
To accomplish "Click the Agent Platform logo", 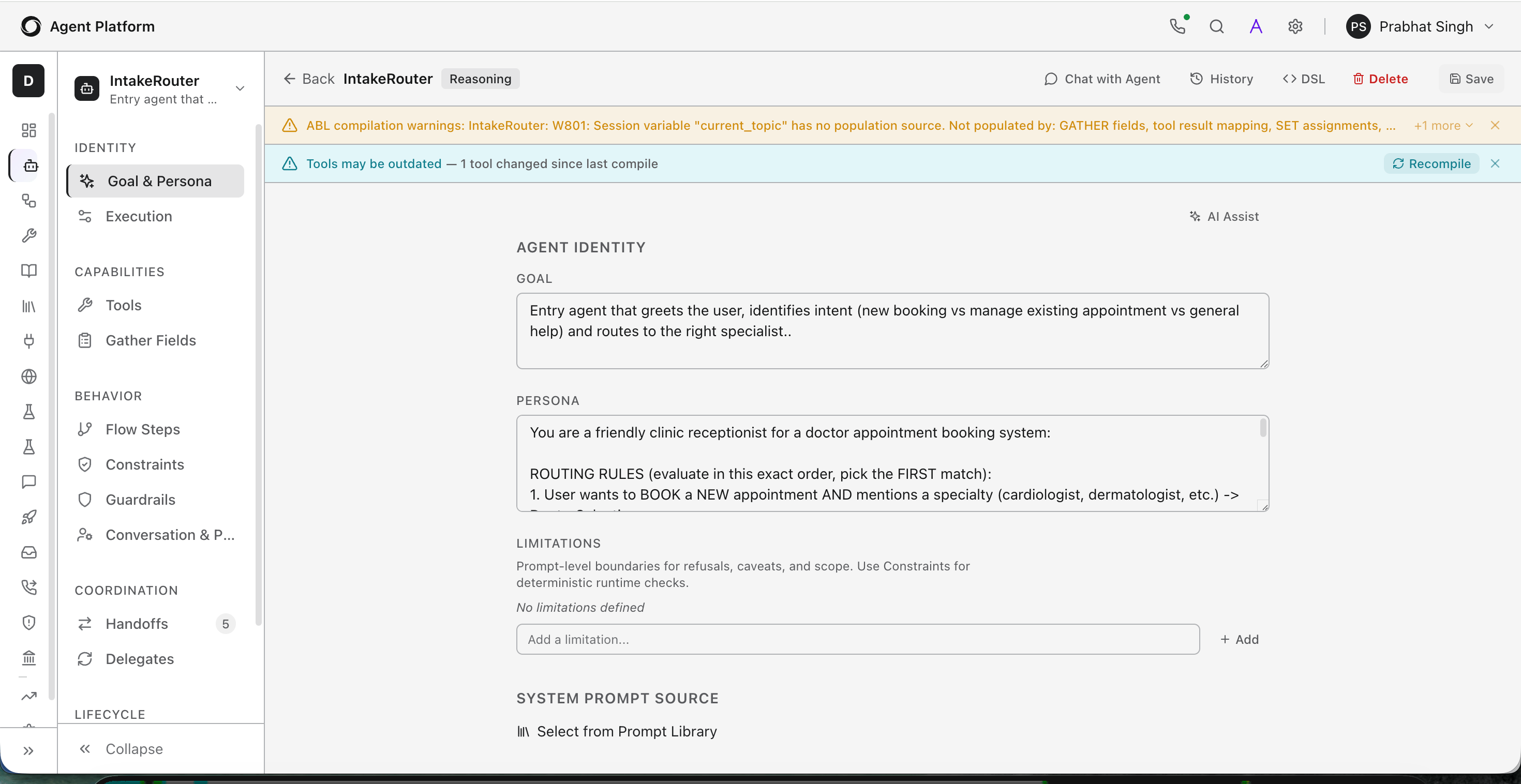I will (31, 26).
